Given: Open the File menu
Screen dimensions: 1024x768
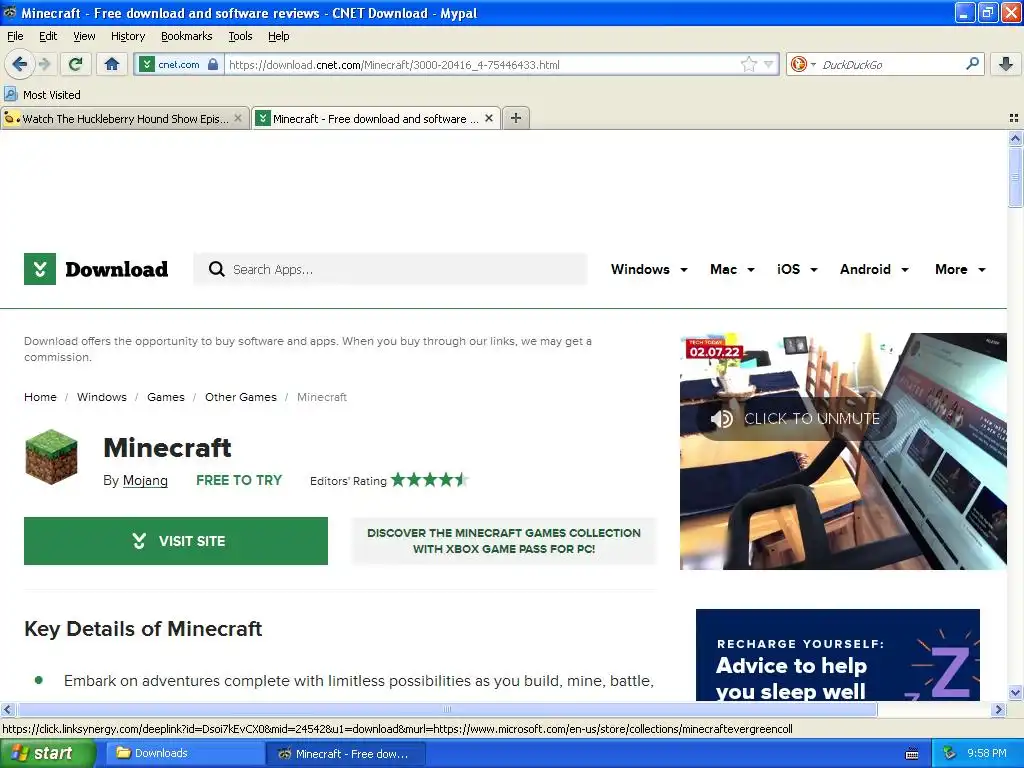Looking at the screenshot, I should pyautogui.click(x=15, y=36).
